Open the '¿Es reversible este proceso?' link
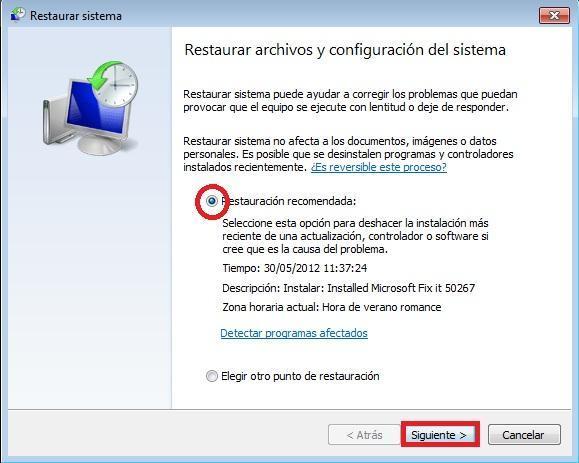 pyautogui.click(x=378, y=167)
